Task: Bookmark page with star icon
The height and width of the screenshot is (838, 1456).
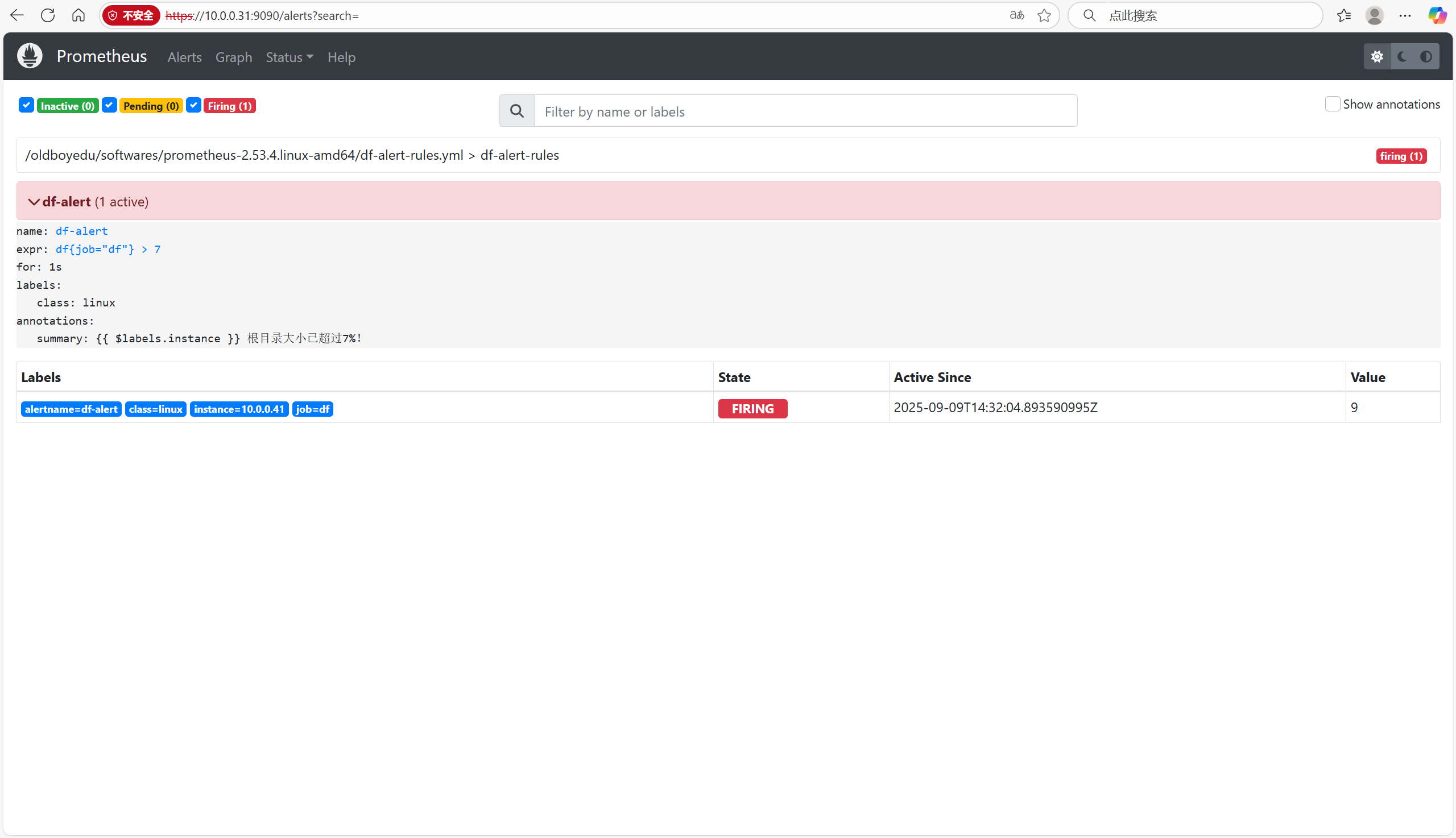Action: [1044, 15]
